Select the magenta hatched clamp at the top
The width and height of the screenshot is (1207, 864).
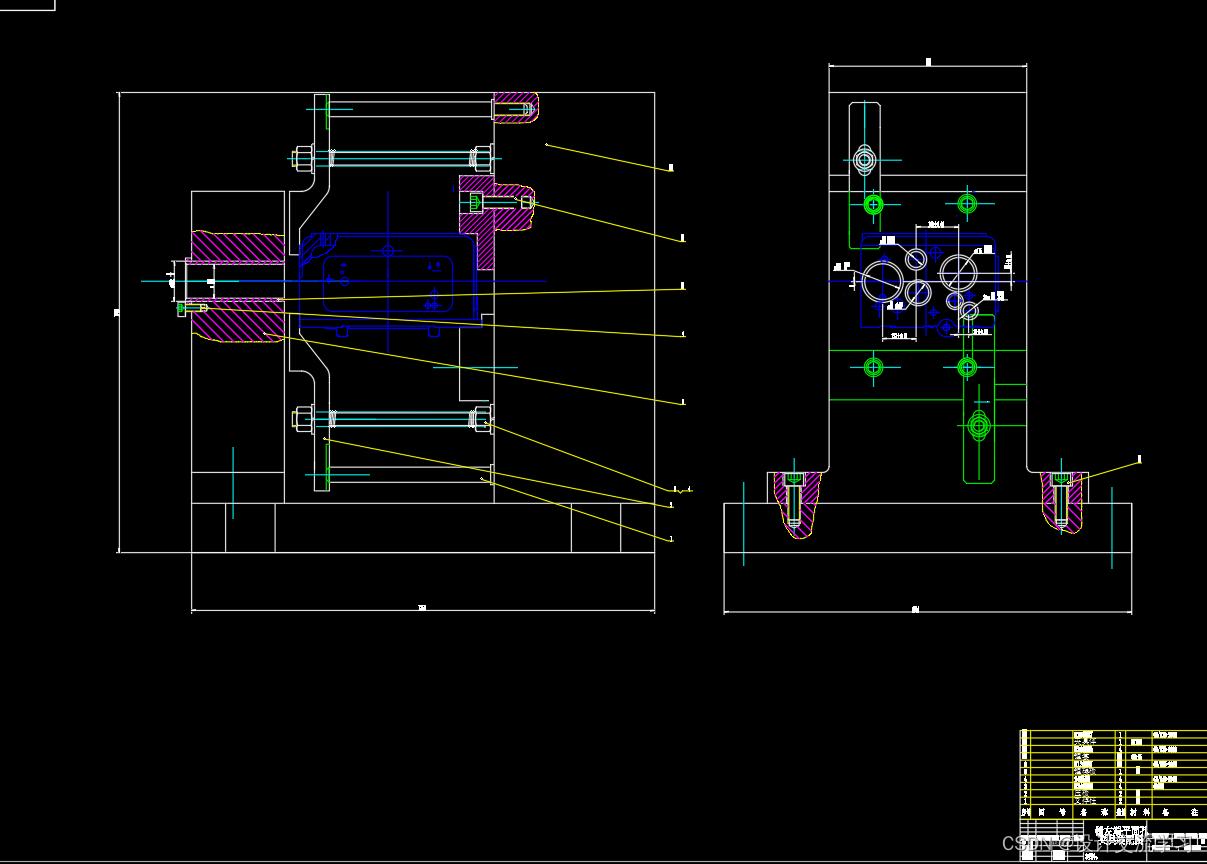515,107
